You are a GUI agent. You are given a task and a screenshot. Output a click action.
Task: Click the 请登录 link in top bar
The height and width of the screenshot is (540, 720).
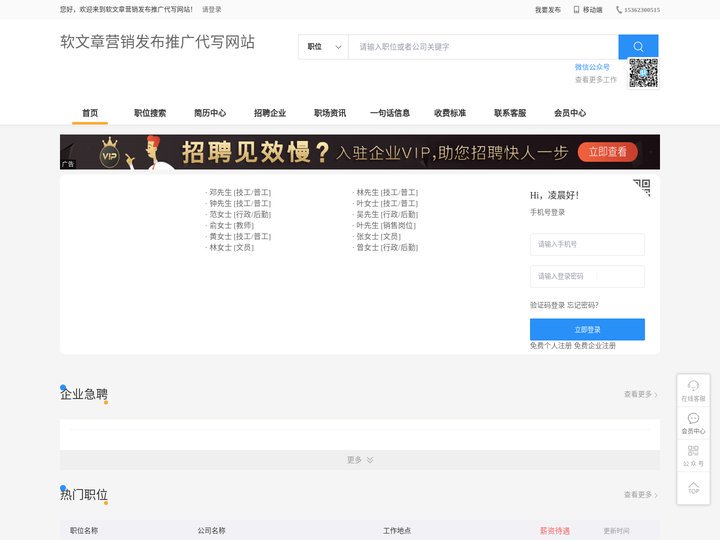point(212,9)
